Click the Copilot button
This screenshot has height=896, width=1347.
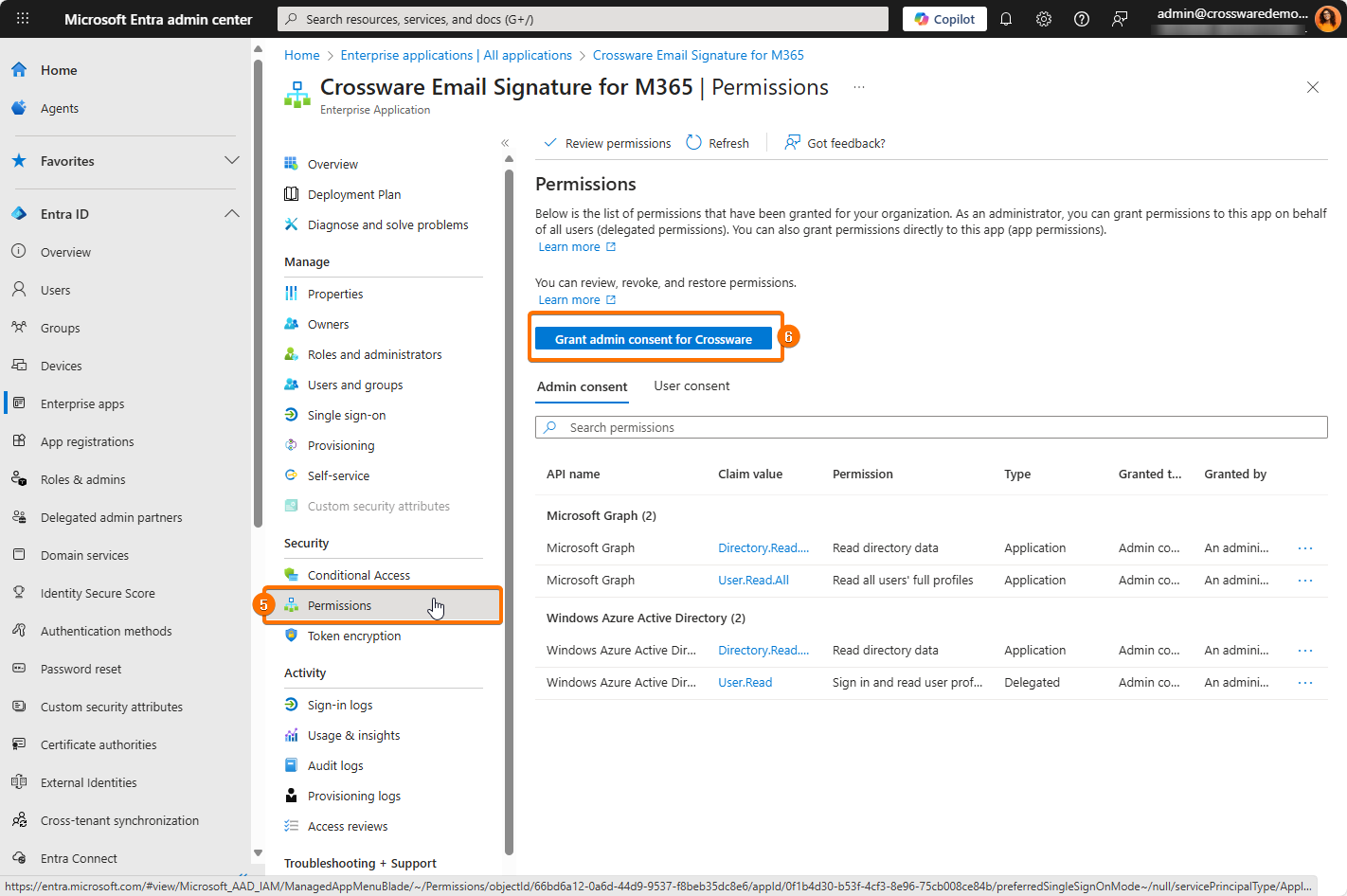pos(944,19)
